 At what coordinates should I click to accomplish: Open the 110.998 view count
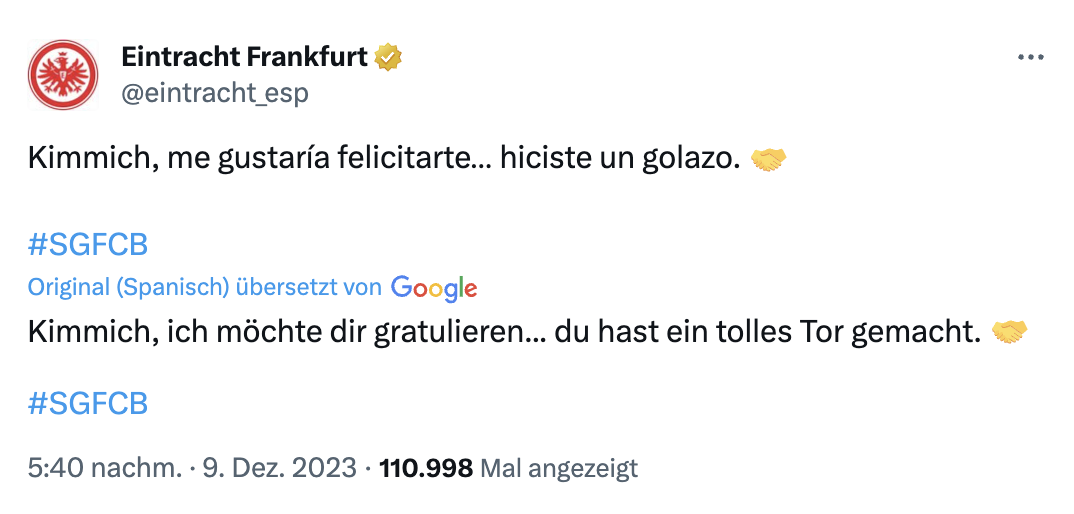[x=426, y=468]
